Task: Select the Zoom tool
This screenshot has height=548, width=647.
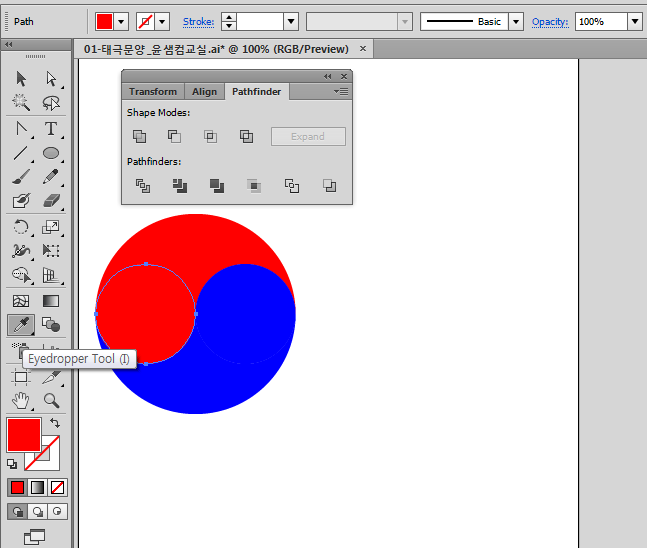Action: (51, 400)
